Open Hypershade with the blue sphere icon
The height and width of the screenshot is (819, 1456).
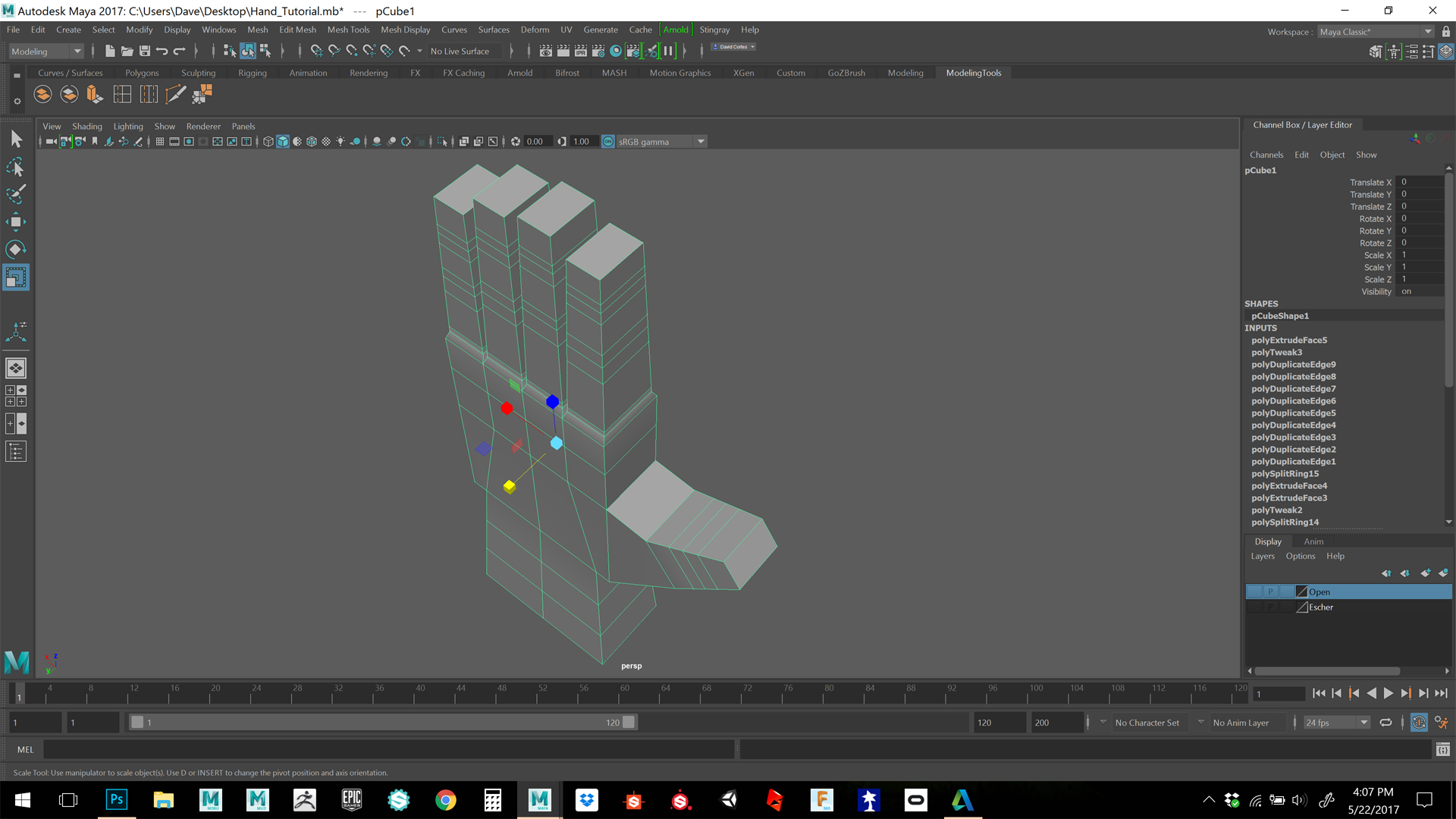[616, 51]
